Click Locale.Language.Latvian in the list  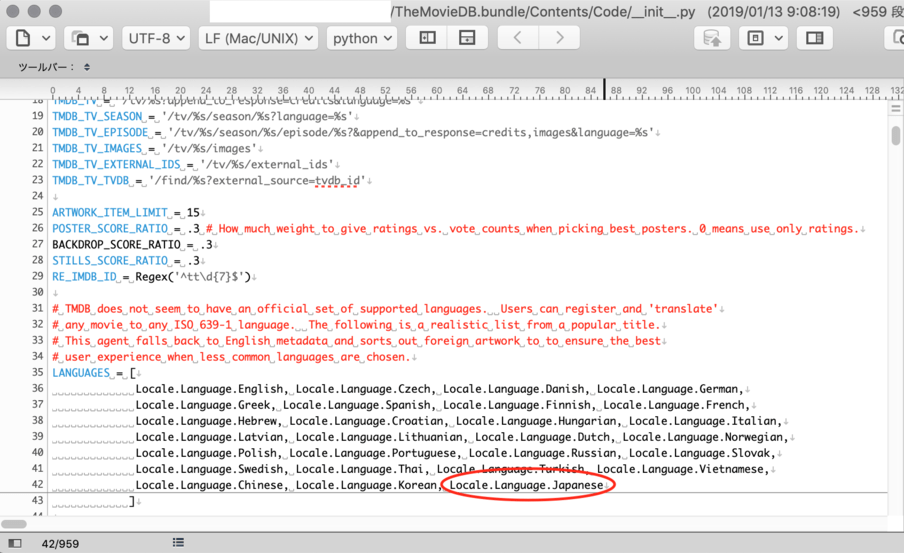[210, 437]
